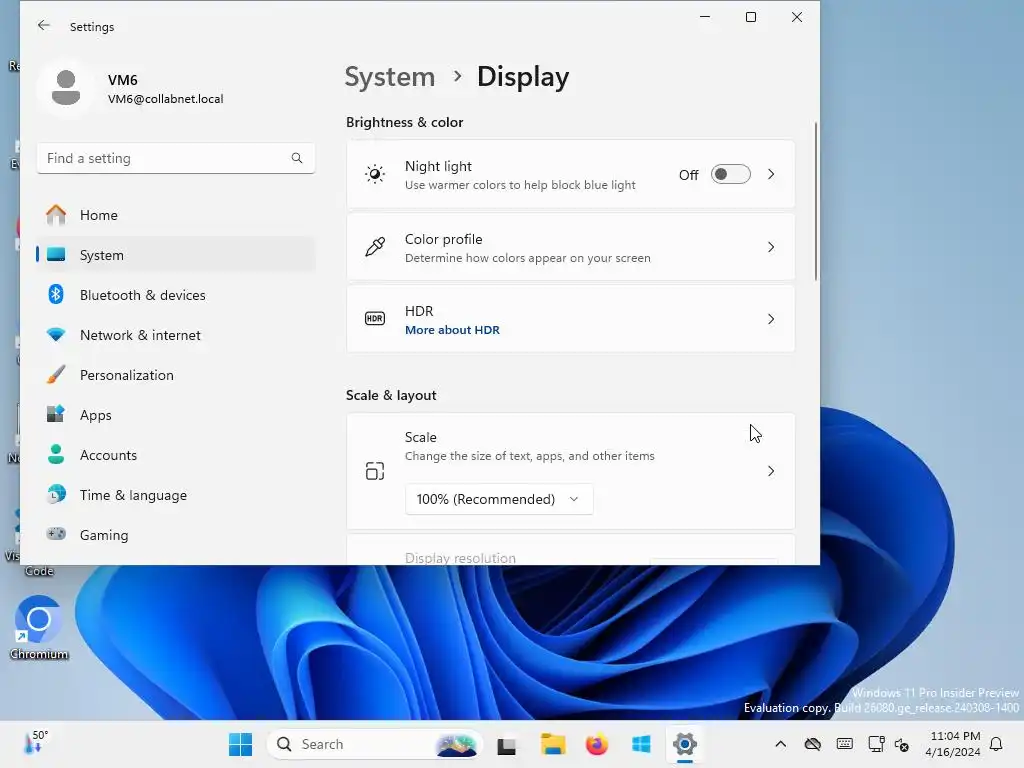Click the Scale resize icon
Image resolution: width=1024 pixels, height=768 pixels.
[375, 471]
